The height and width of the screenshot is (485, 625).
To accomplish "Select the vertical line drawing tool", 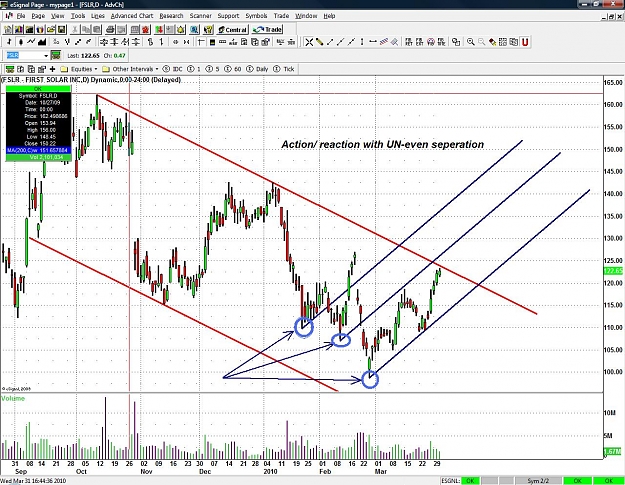I will tap(362, 42).
